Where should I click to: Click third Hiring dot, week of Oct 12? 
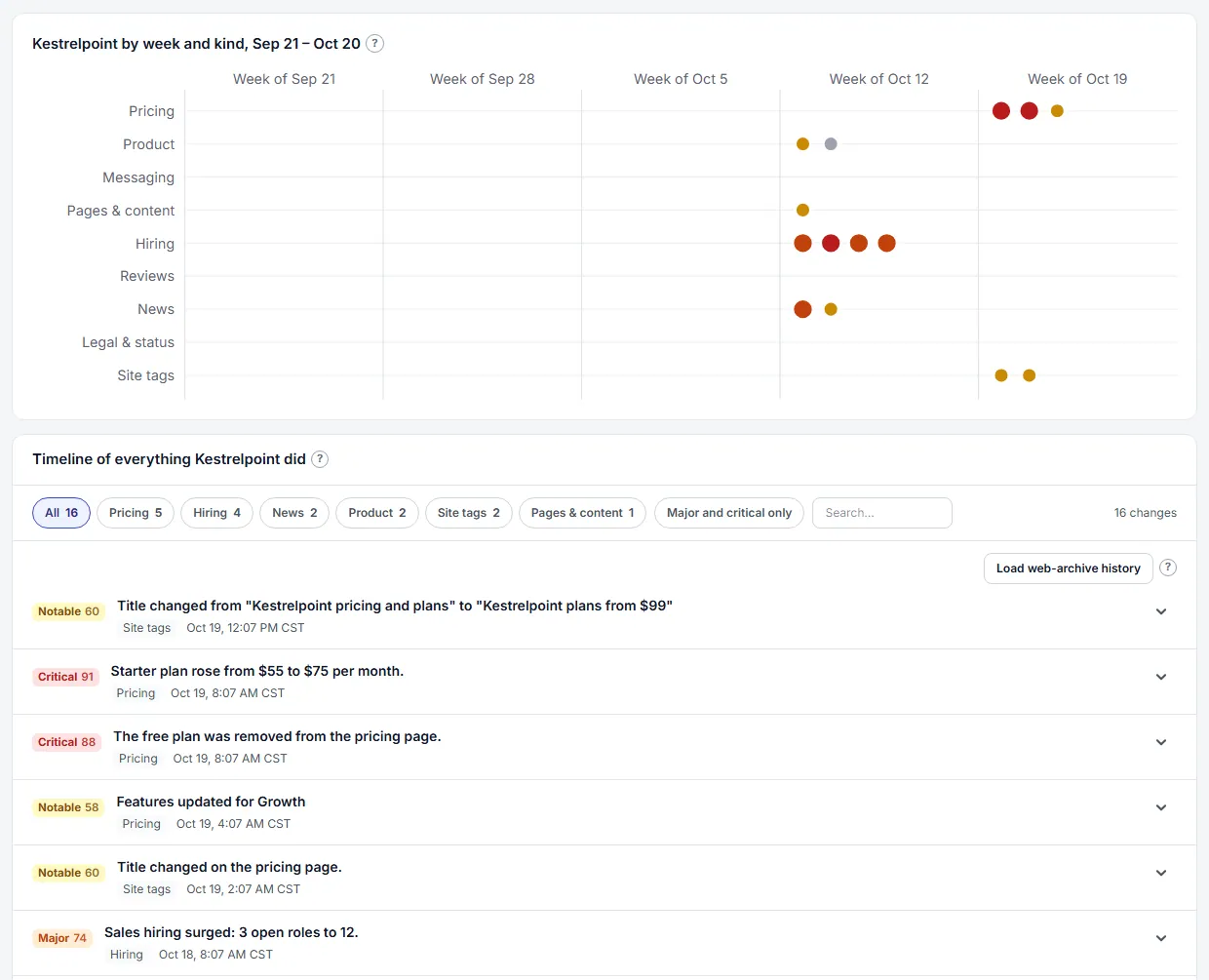coord(858,243)
